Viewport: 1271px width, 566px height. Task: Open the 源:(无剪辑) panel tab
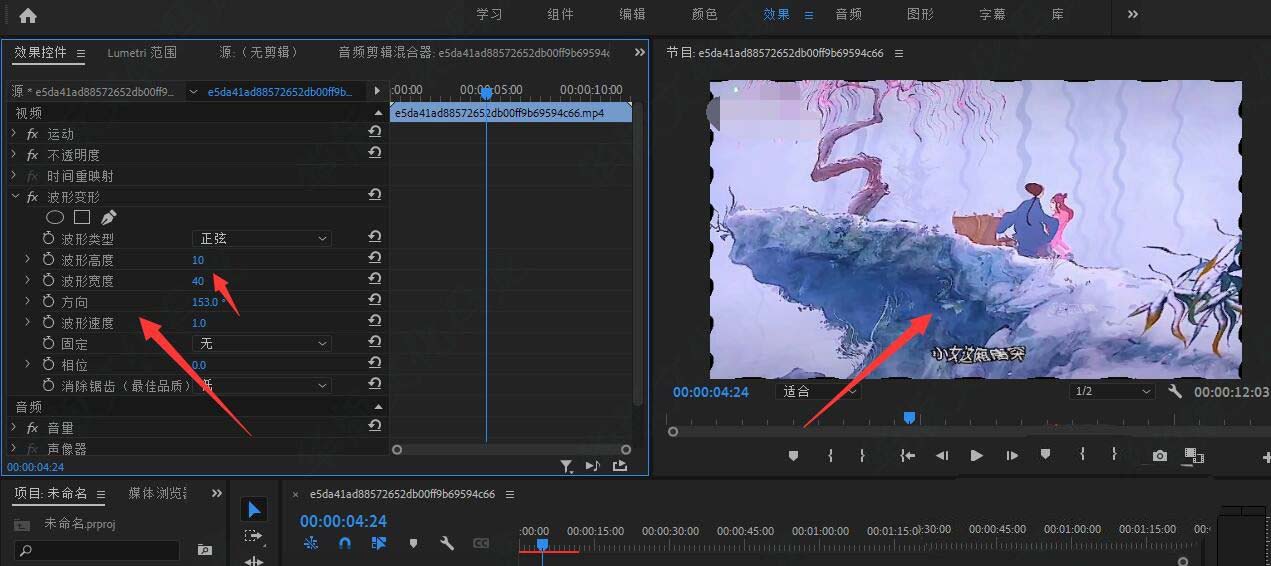(259, 52)
